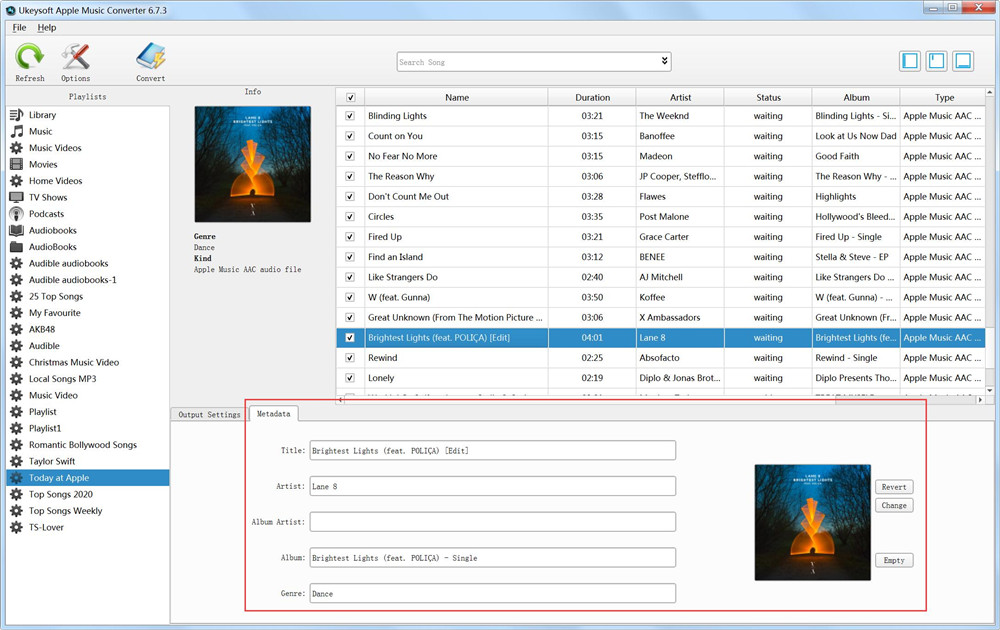The image size is (1000, 630).
Task: Select the 'Like Strangers Do' song row
Action: 661,277
